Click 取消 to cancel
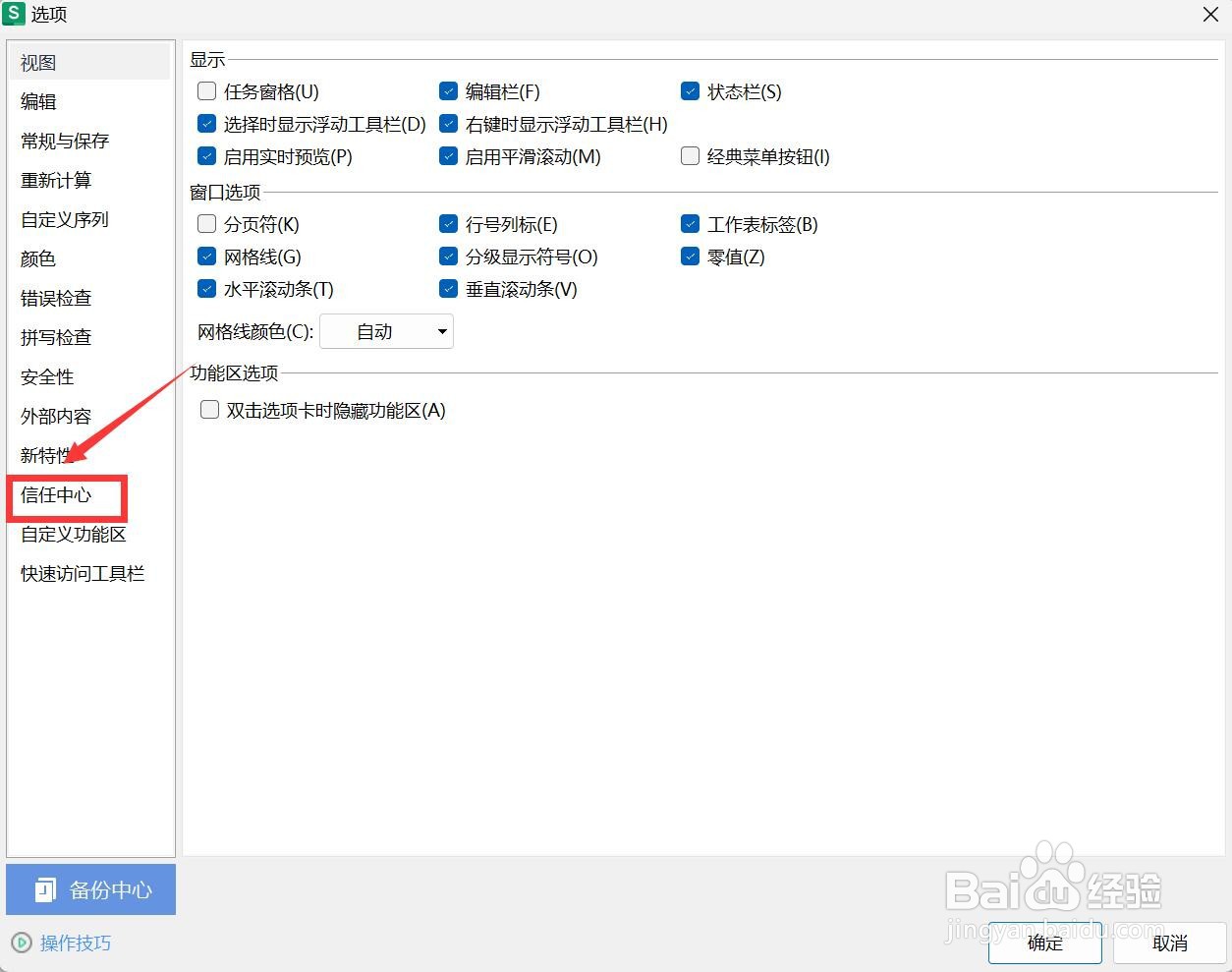The width and height of the screenshot is (1232, 972). tap(1169, 943)
